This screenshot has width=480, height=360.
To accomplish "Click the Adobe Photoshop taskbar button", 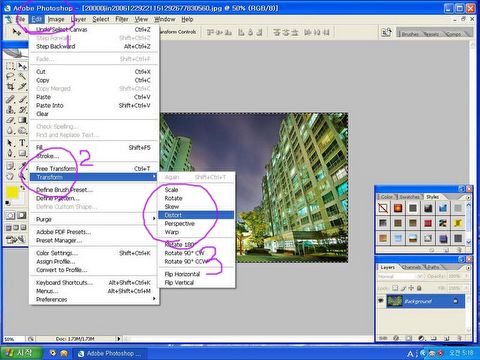I will point(109,353).
